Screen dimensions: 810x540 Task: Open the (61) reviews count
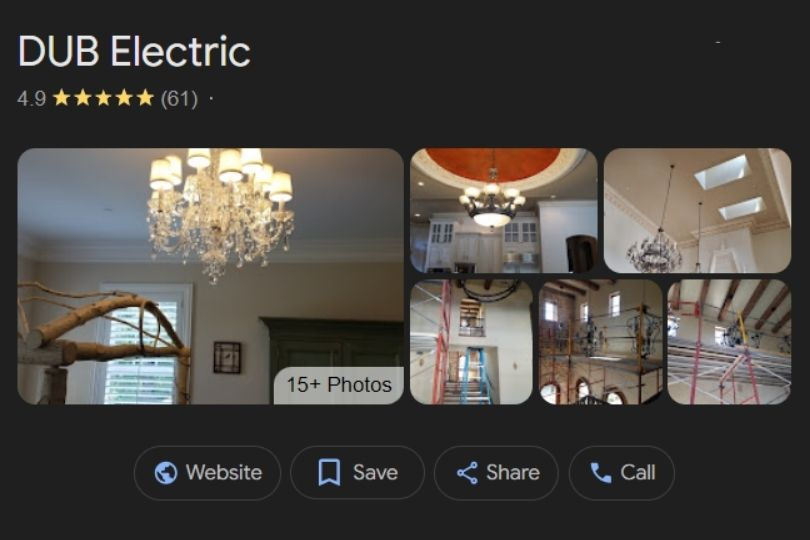[x=179, y=98]
